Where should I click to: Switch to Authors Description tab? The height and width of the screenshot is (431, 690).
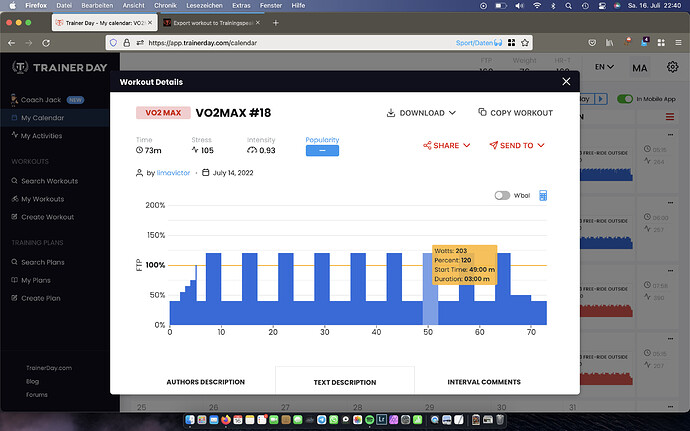pyautogui.click(x=206, y=382)
